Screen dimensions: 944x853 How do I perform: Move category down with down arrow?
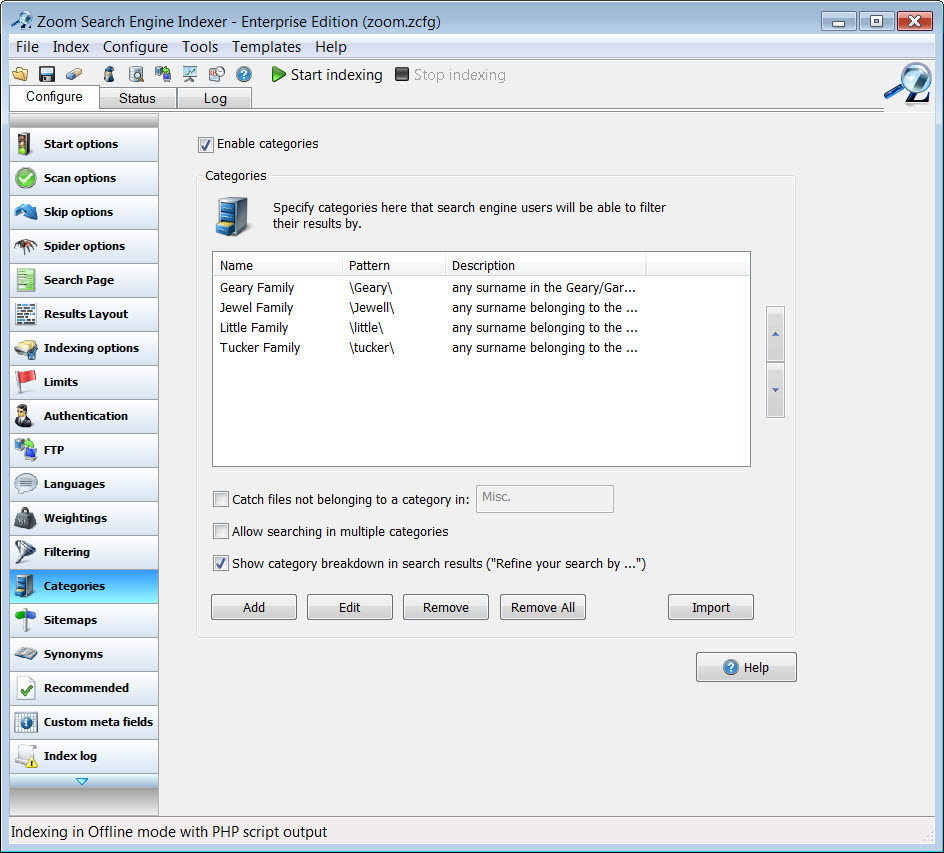pos(775,390)
